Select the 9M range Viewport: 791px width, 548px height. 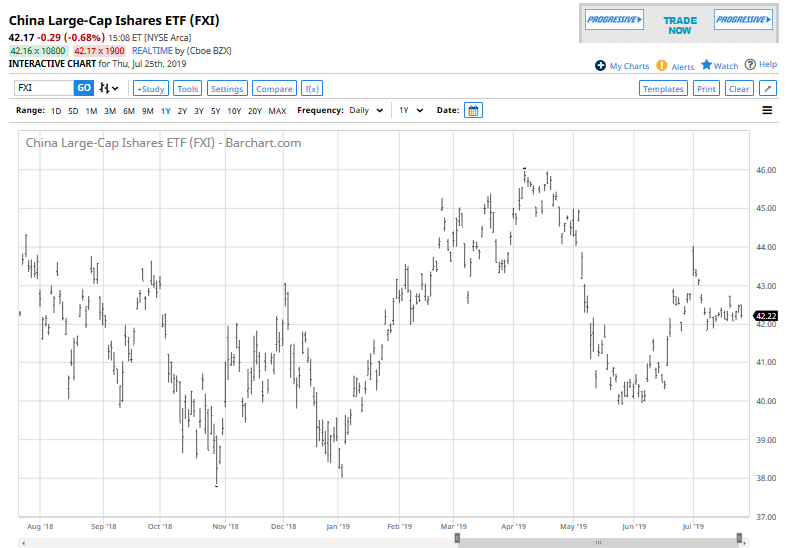tap(147, 111)
